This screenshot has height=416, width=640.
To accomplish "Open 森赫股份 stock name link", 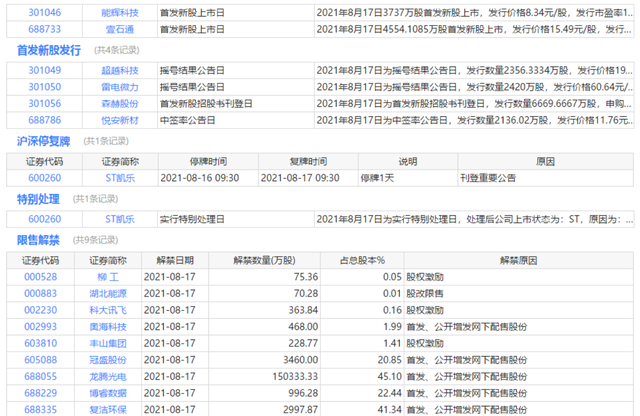I will point(120,104).
